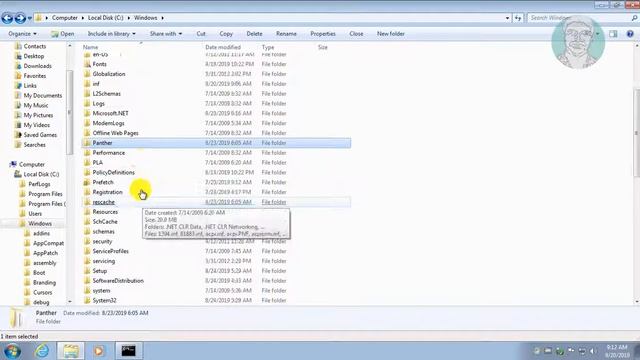Viewport: 640px width, 360px height.
Task: Select the ServiceProfiles folder row
Action: [216, 251]
